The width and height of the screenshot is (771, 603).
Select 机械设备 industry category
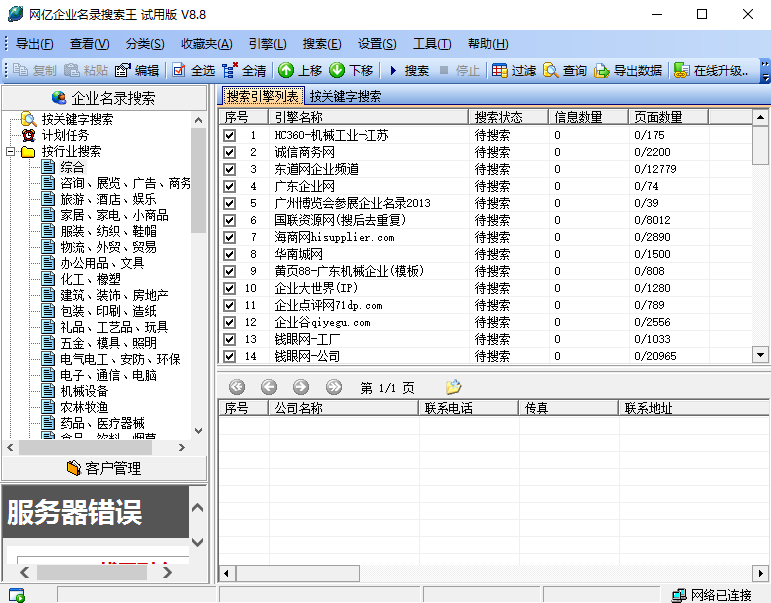click(84, 391)
